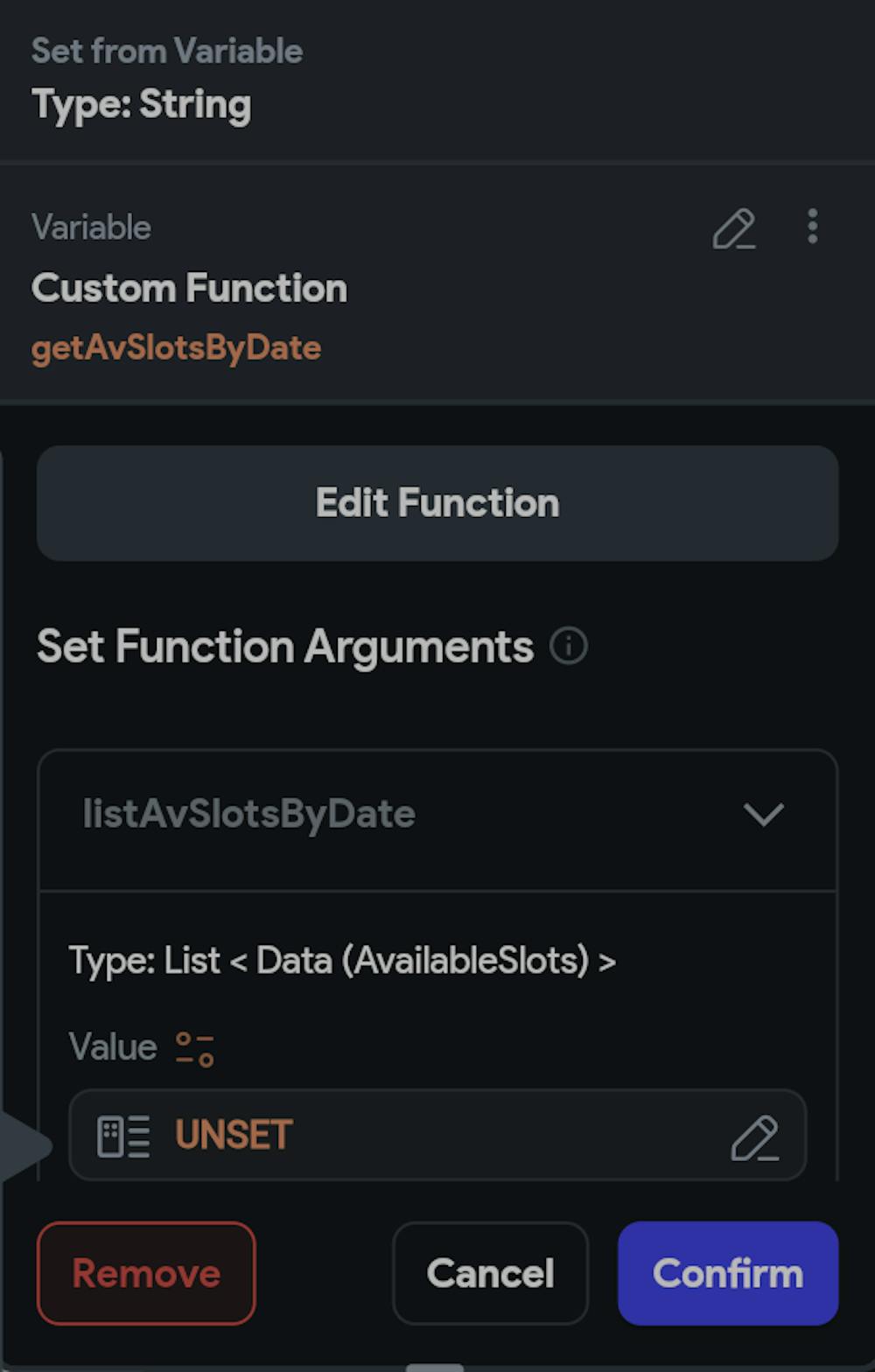Viewport: 875px width, 1372px height.
Task: Click the orange sliders icon next to Value
Action: (194, 1049)
